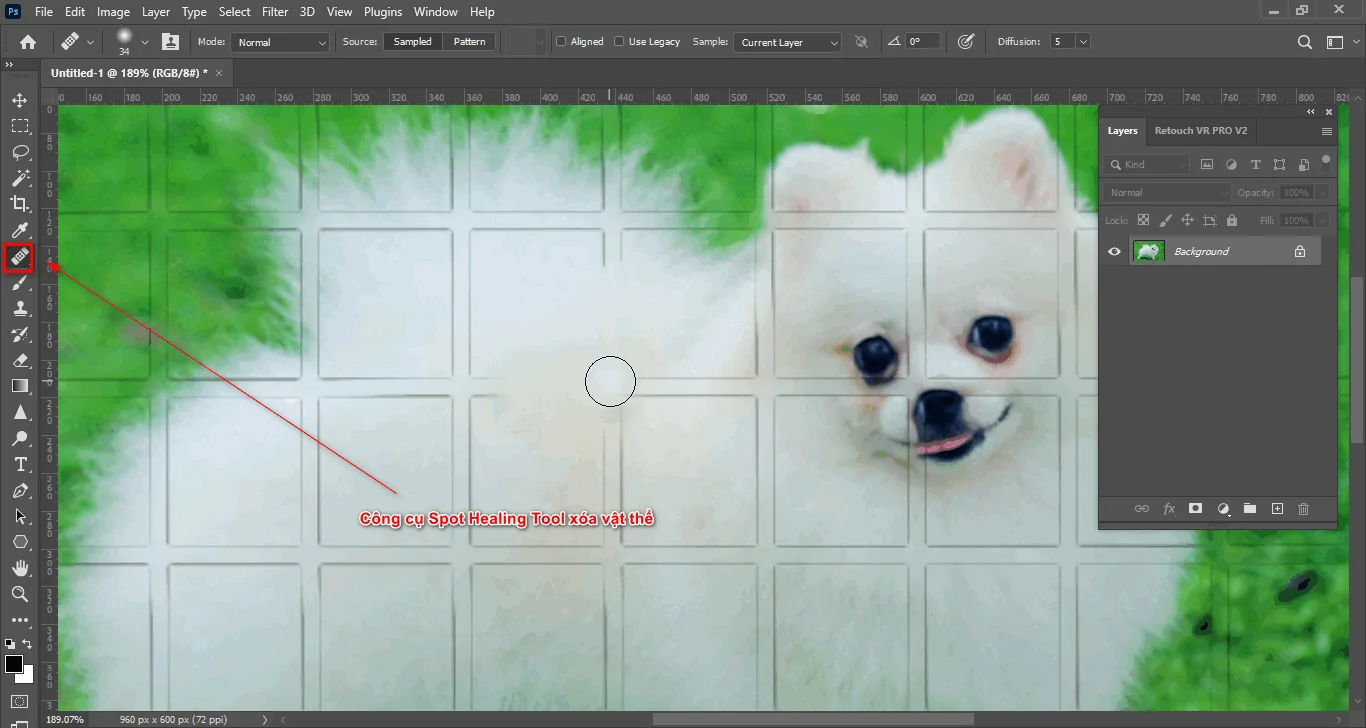Image resolution: width=1366 pixels, height=728 pixels.
Task: Switch to the Retouch VR PRO V2 tab
Action: [x=1201, y=130]
